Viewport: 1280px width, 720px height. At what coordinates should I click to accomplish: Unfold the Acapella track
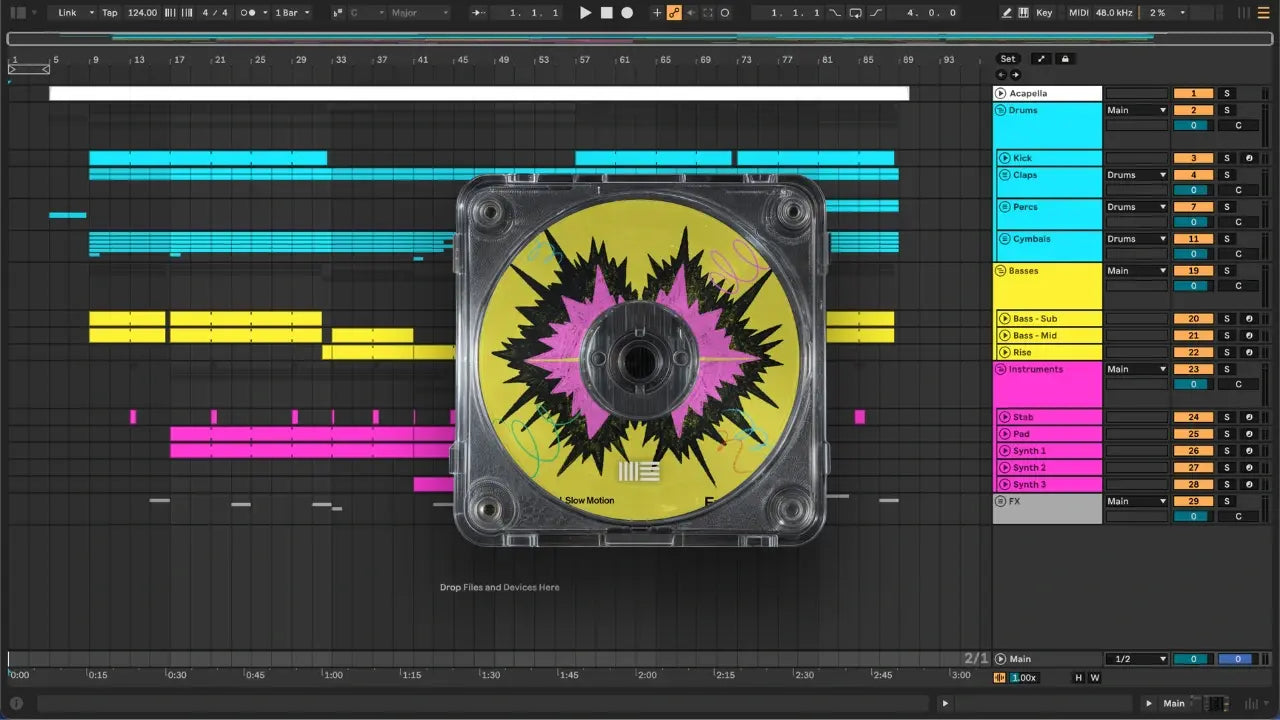click(1001, 93)
